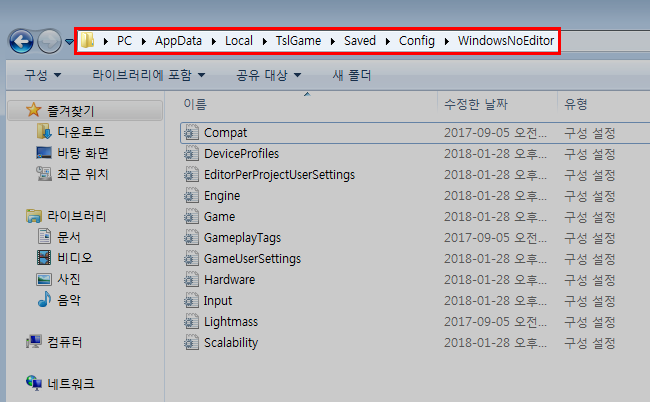Click the GameUserSettings file icon
The height and width of the screenshot is (402, 650).
pos(191,259)
